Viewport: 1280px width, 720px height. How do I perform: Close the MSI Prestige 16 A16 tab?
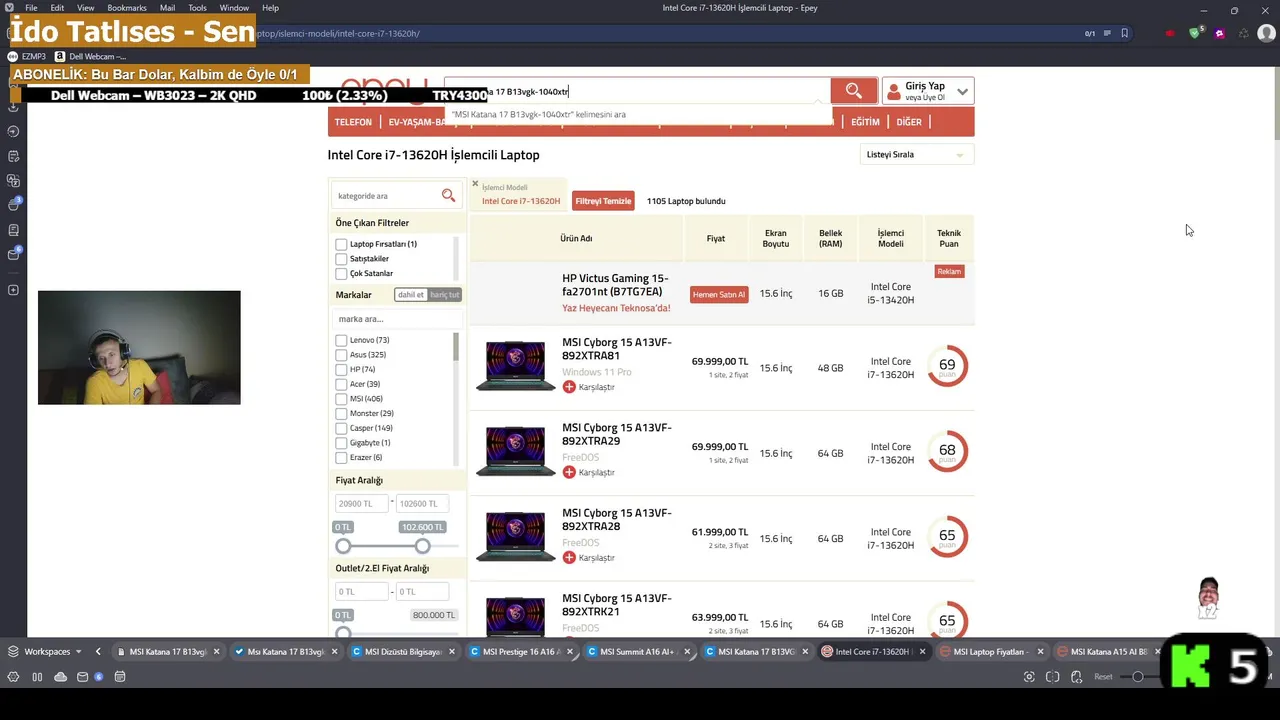tap(570, 652)
